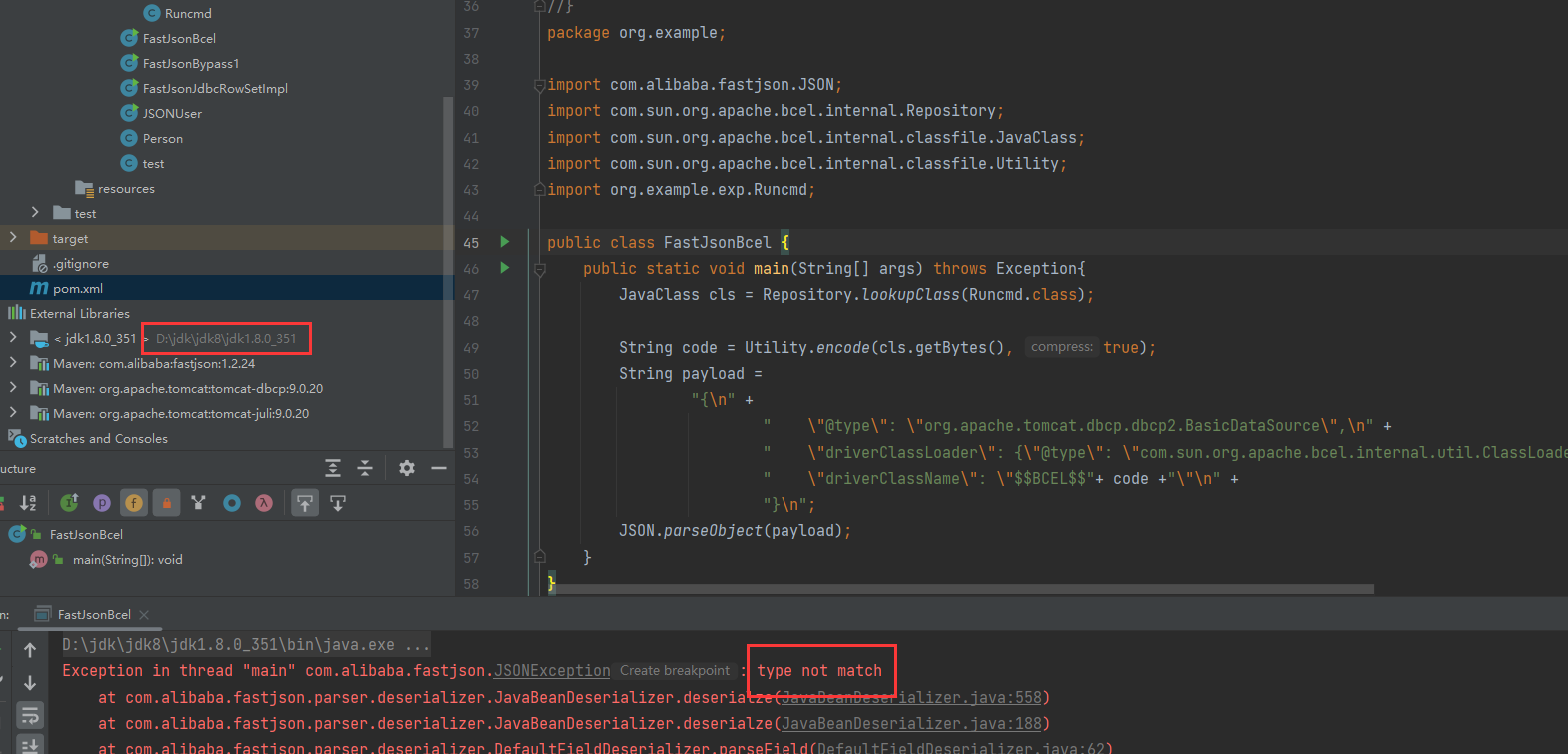The width and height of the screenshot is (1568, 754).
Task: Toggle Show Fields filter in Structure
Action: click(x=134, y=503)
